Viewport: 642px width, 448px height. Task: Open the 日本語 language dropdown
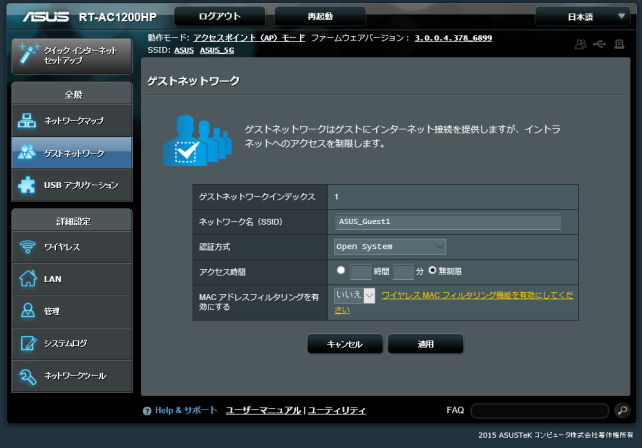pyautogui.click(x=582, y=17)
